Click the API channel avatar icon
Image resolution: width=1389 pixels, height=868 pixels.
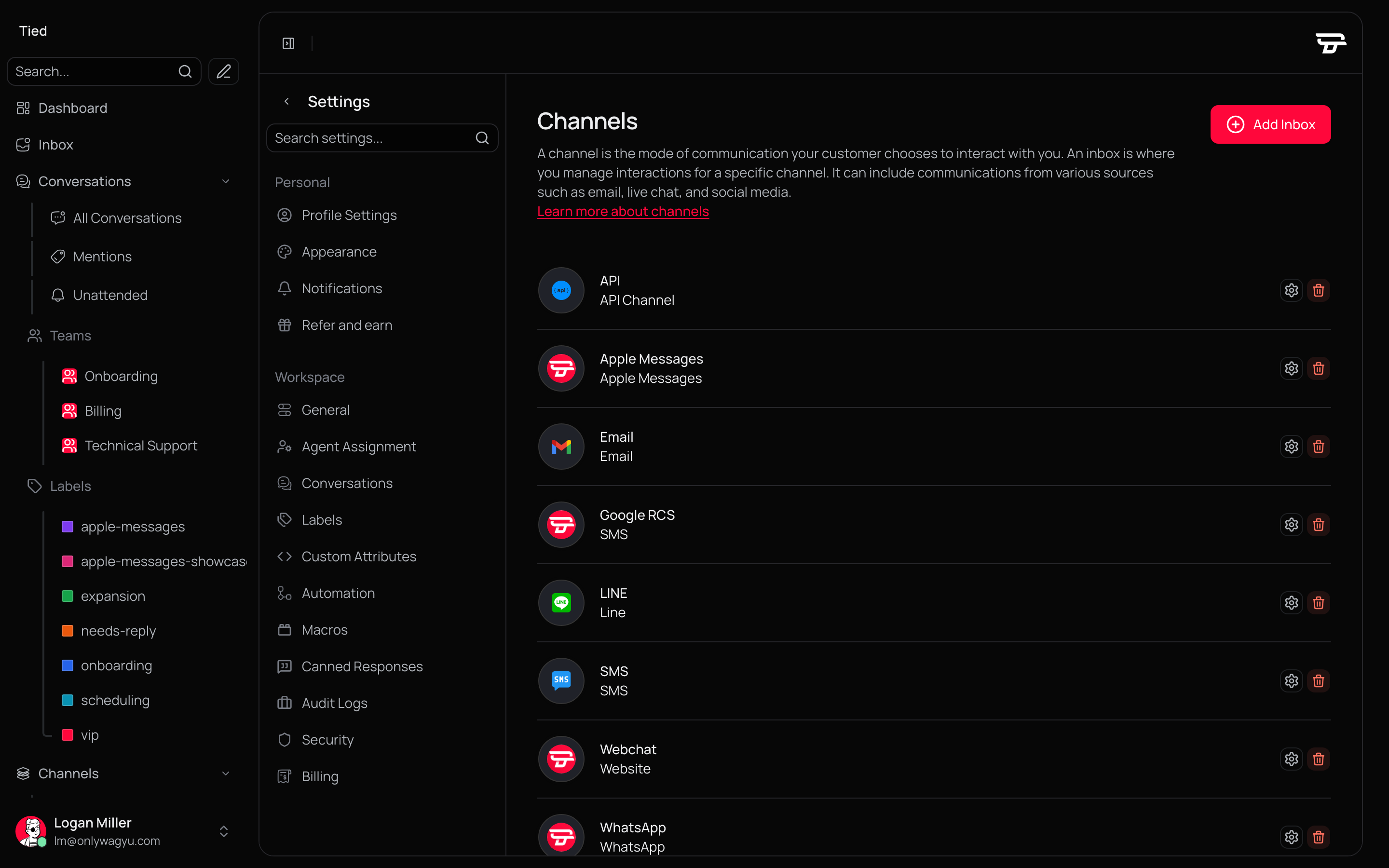point(561,290)
